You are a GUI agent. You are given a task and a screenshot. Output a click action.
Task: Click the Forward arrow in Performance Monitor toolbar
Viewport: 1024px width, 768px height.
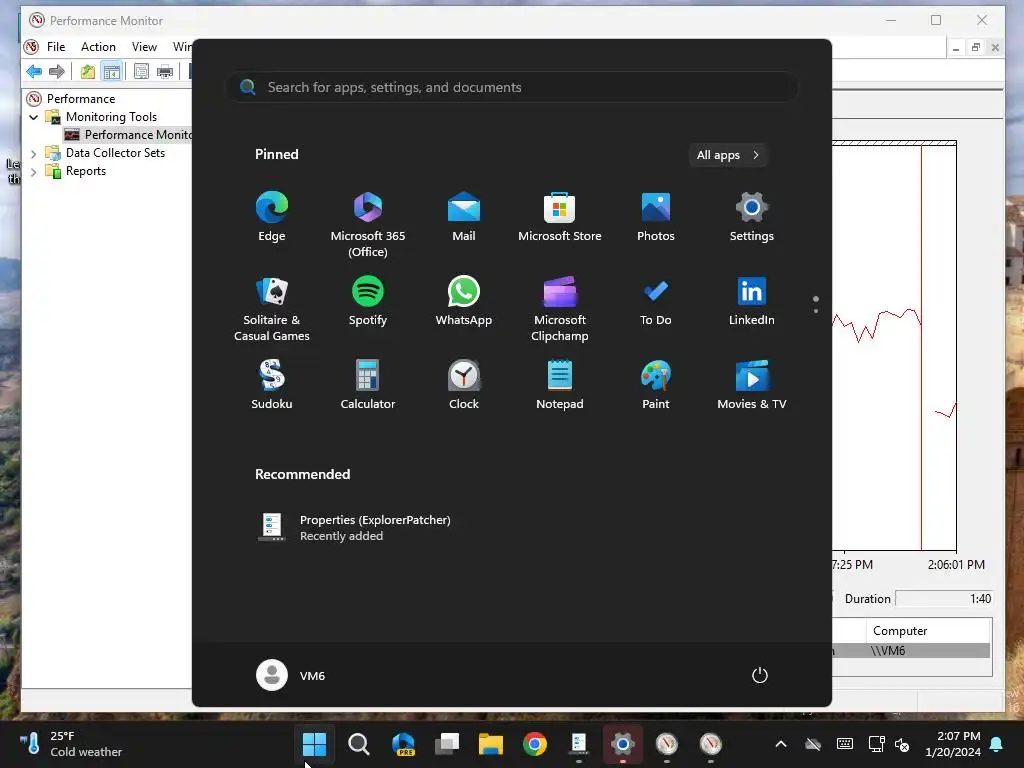point(57,71)
